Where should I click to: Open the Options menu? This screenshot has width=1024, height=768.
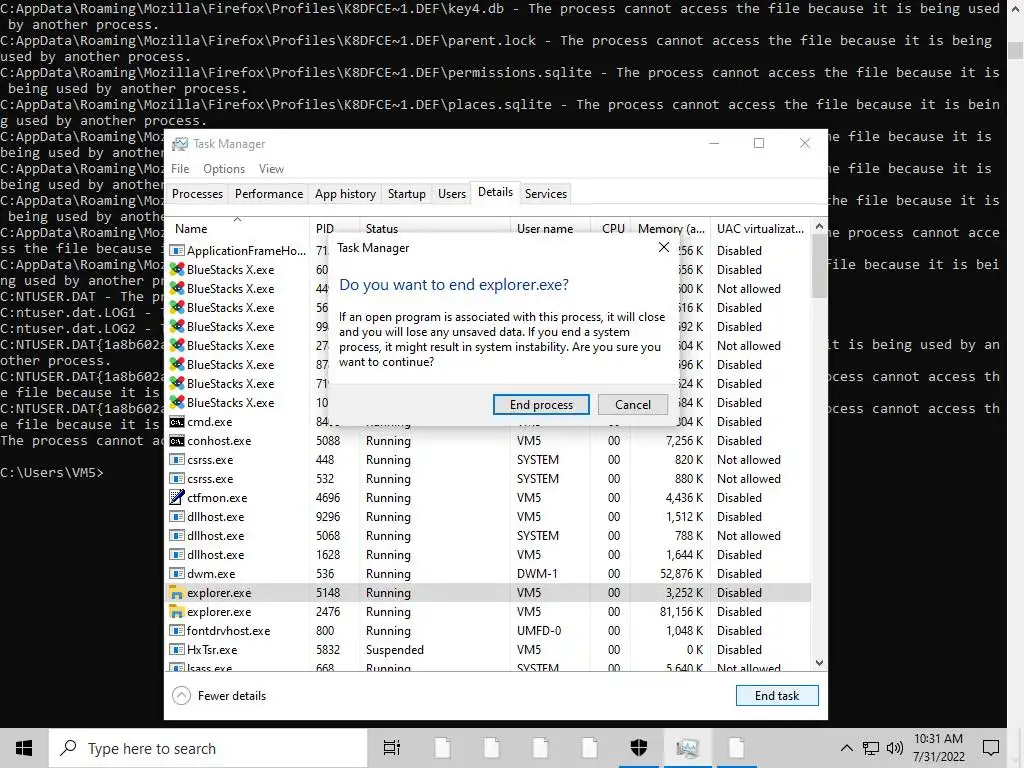224,168
